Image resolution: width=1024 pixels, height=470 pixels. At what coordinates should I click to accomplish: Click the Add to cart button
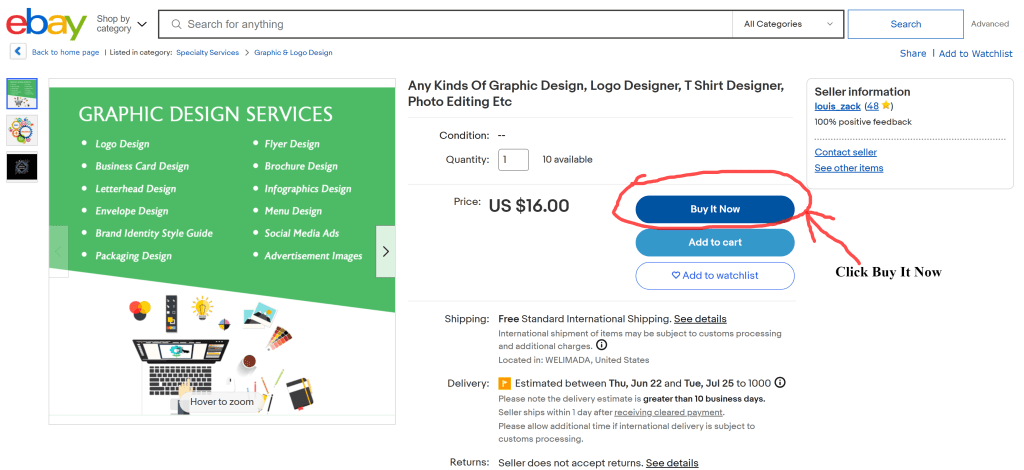(x=715, y=242)
